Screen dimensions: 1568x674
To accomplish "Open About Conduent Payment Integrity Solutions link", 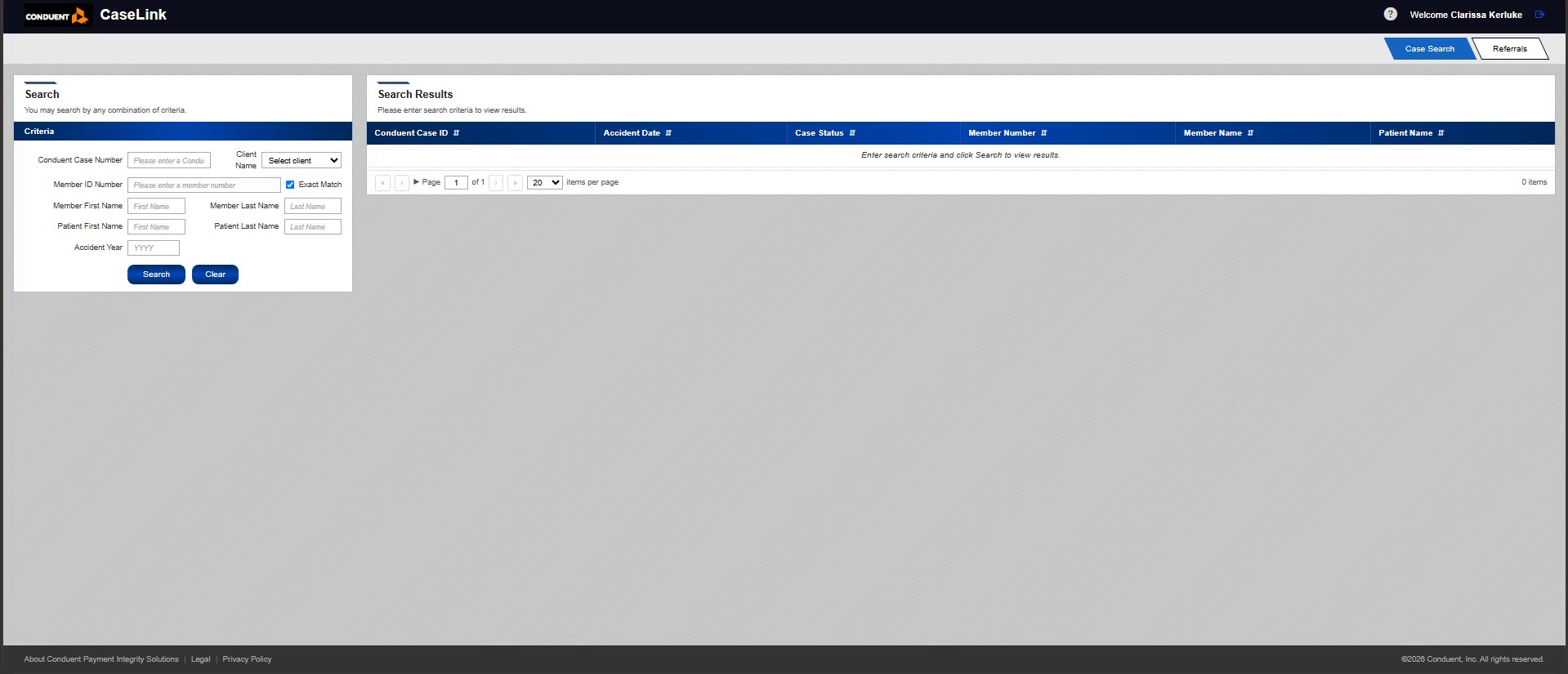I will [x=101, y=659].
